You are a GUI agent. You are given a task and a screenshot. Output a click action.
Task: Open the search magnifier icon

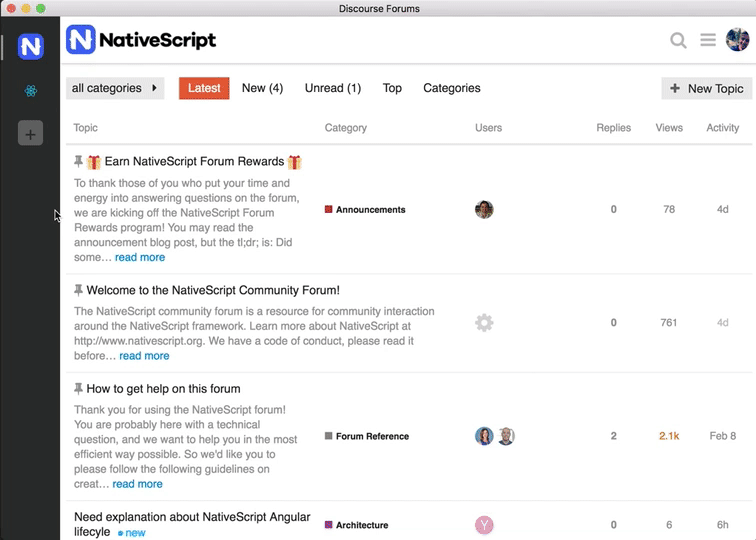[678, 40]
